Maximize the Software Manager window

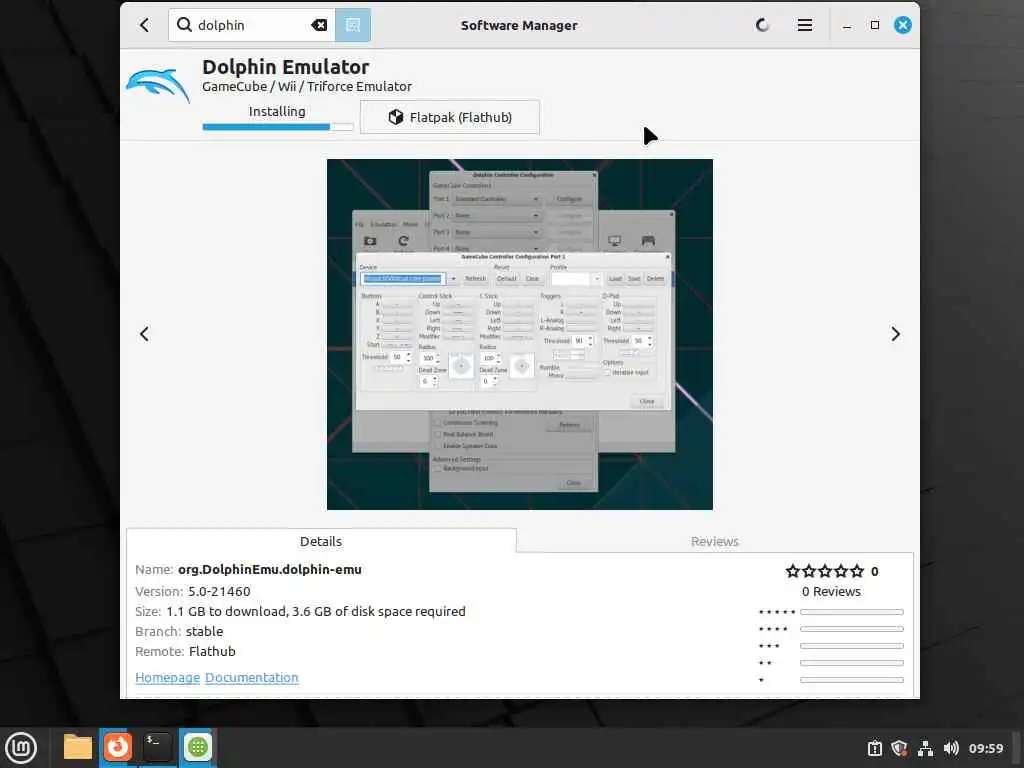875,25
